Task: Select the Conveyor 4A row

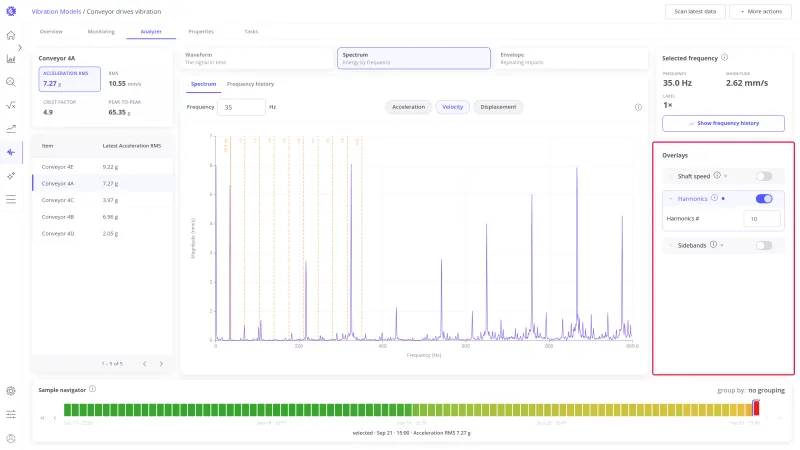Action: [103, 183]
